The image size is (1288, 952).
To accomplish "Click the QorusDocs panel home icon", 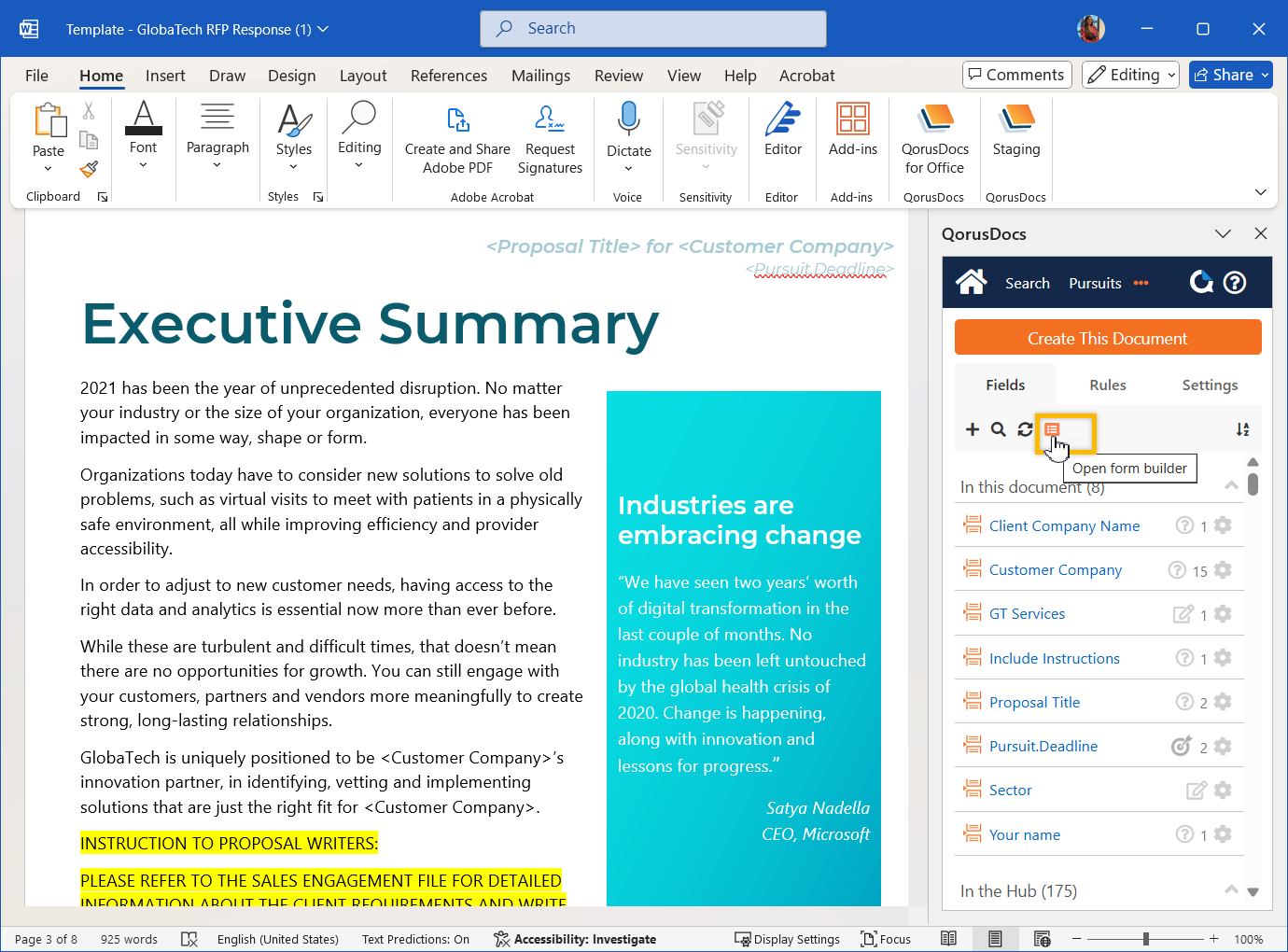I will coord(971,282).
